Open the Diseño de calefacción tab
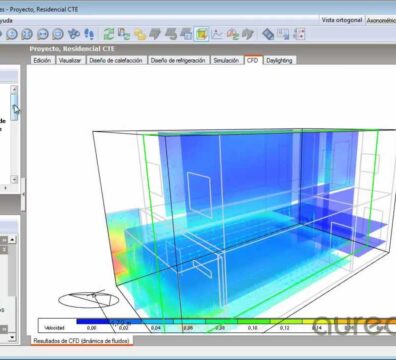Screen dimensions: 396x360 [x=116, y=60]
